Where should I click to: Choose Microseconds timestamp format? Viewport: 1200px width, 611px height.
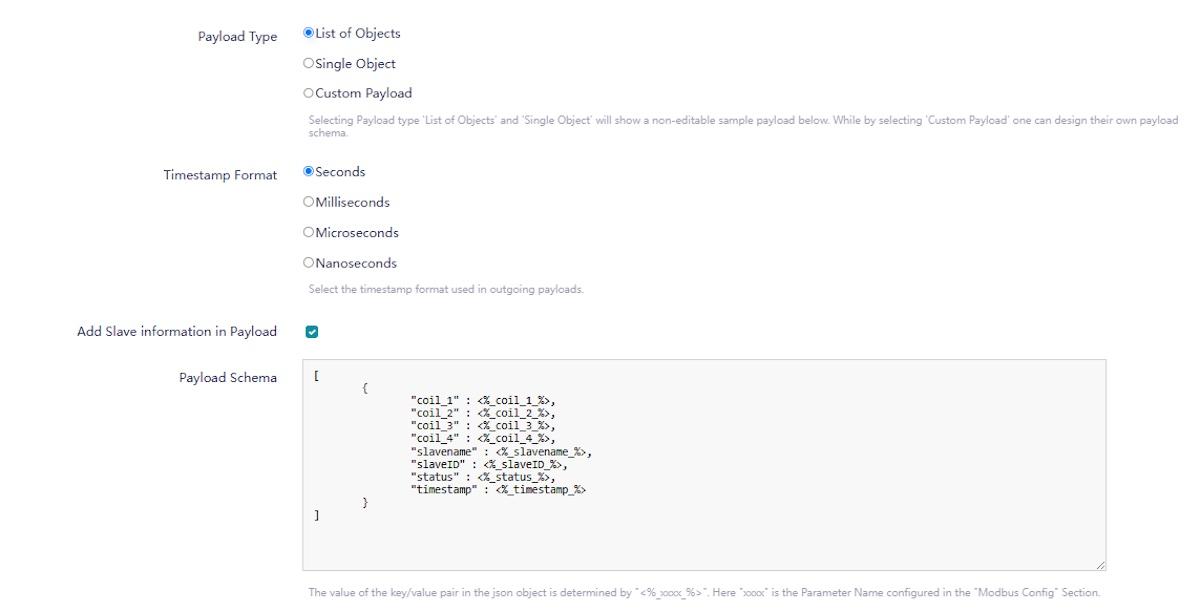(x=309, y=233)
